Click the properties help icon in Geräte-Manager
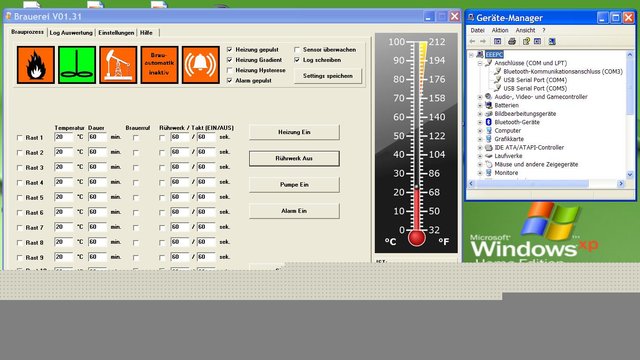640x360 pixels. tap(526, 41)
